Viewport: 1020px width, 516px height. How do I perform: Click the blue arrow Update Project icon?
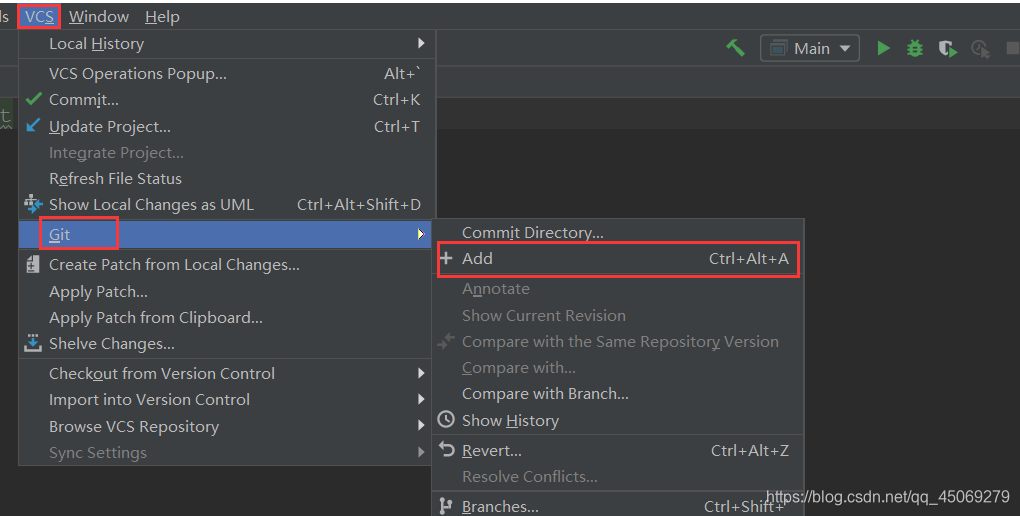point(33,125)
